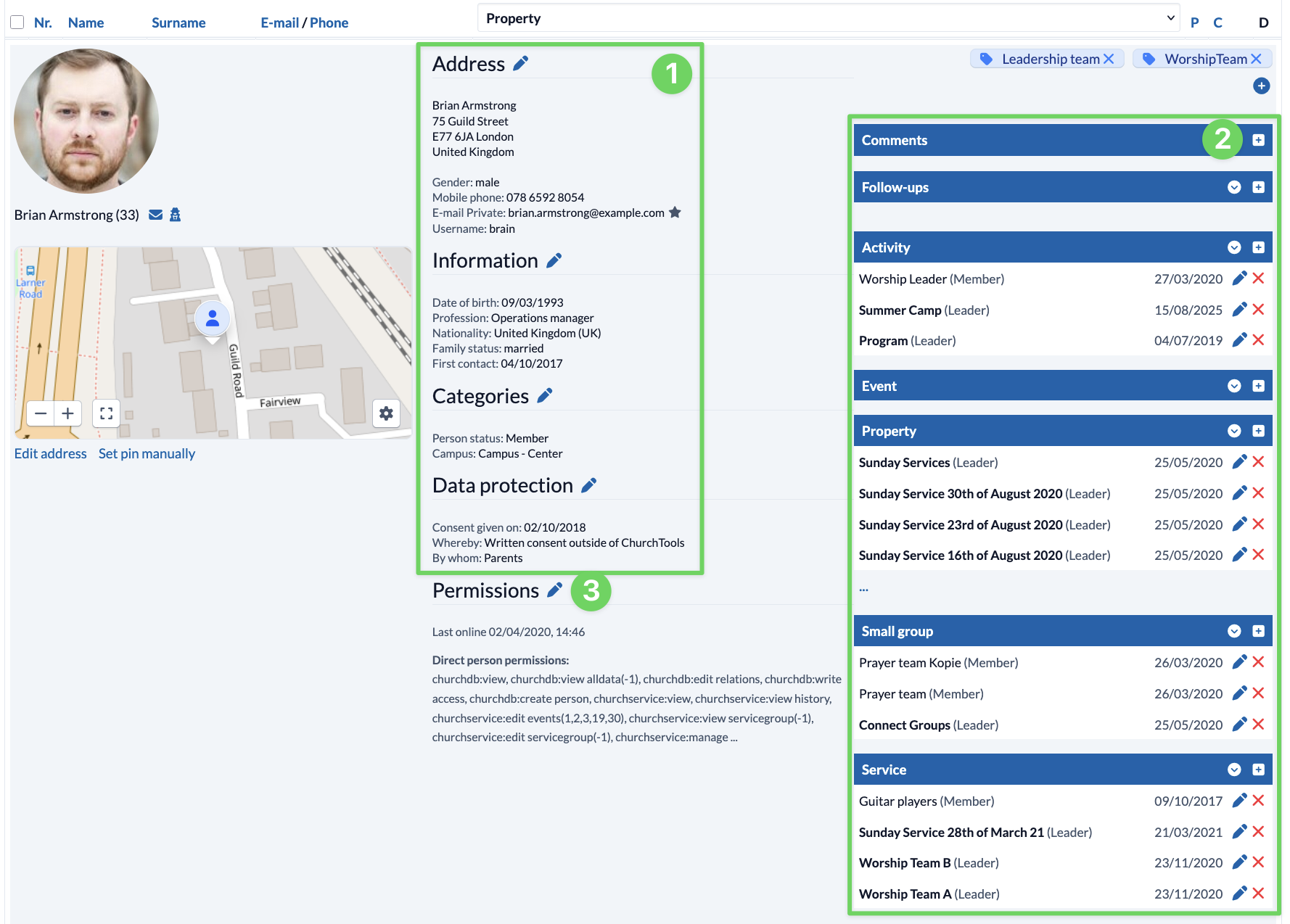Send e-mail to Brian Armstrong envelope icon
The height and width of the screenshot is (924, 1290).
tap(155, 215)
